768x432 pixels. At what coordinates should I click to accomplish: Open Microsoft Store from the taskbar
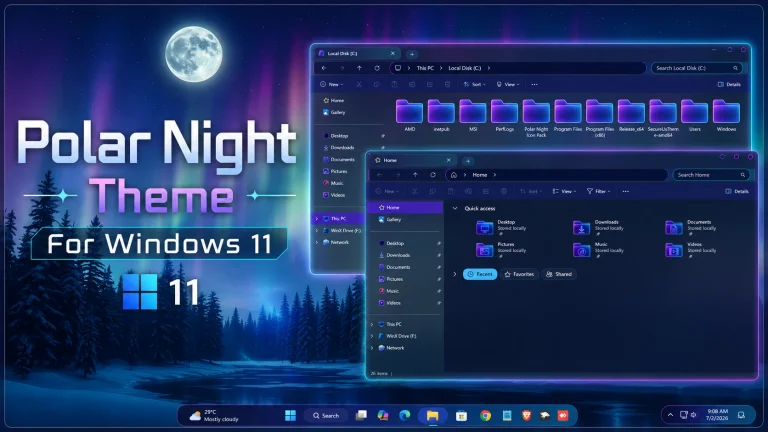[461, 415]
